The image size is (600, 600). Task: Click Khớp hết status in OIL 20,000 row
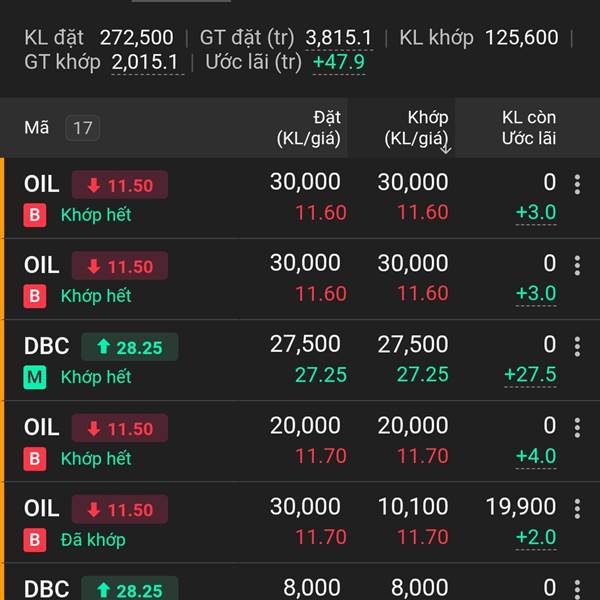pyautogui.click(x=96, y=458)
